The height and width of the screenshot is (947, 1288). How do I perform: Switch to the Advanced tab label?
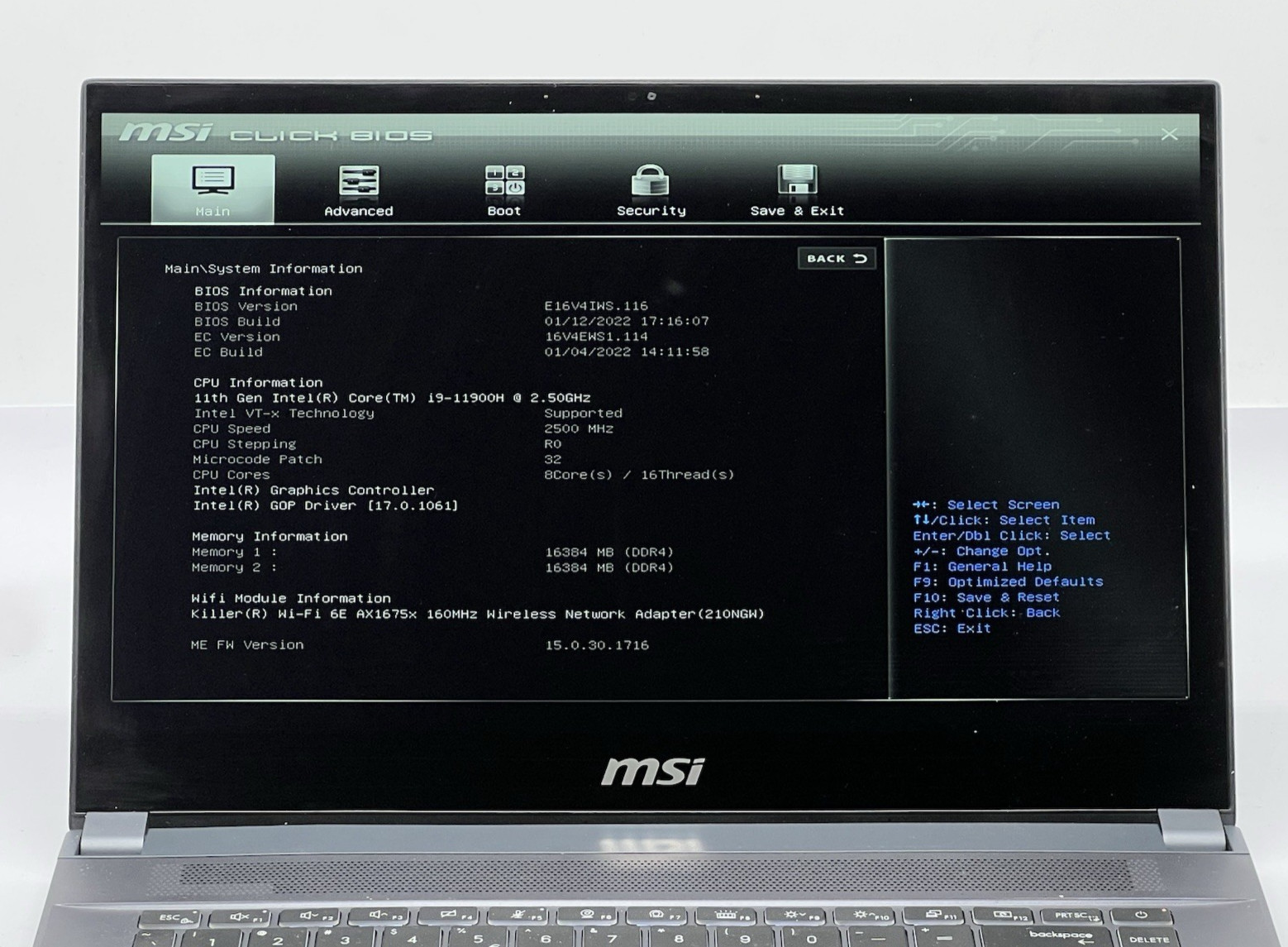[x=359, y=211]
